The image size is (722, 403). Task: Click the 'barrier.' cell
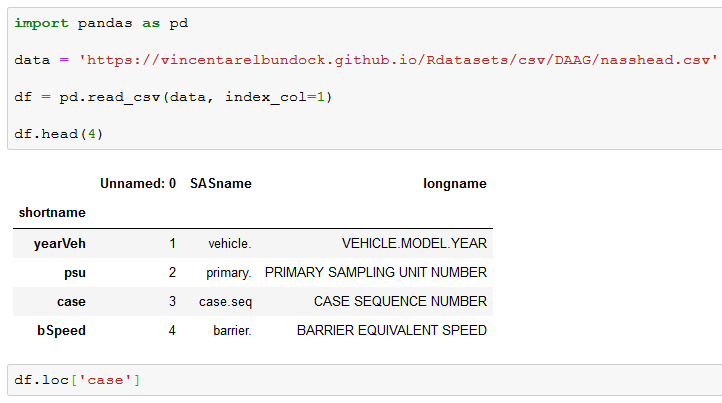pyautogui.click(x=232, y=330)
